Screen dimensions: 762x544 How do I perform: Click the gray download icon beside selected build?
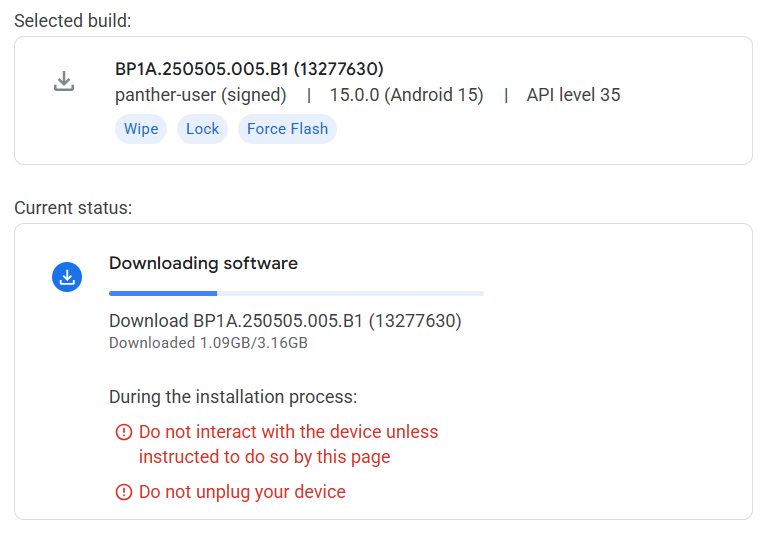(64, 82)
